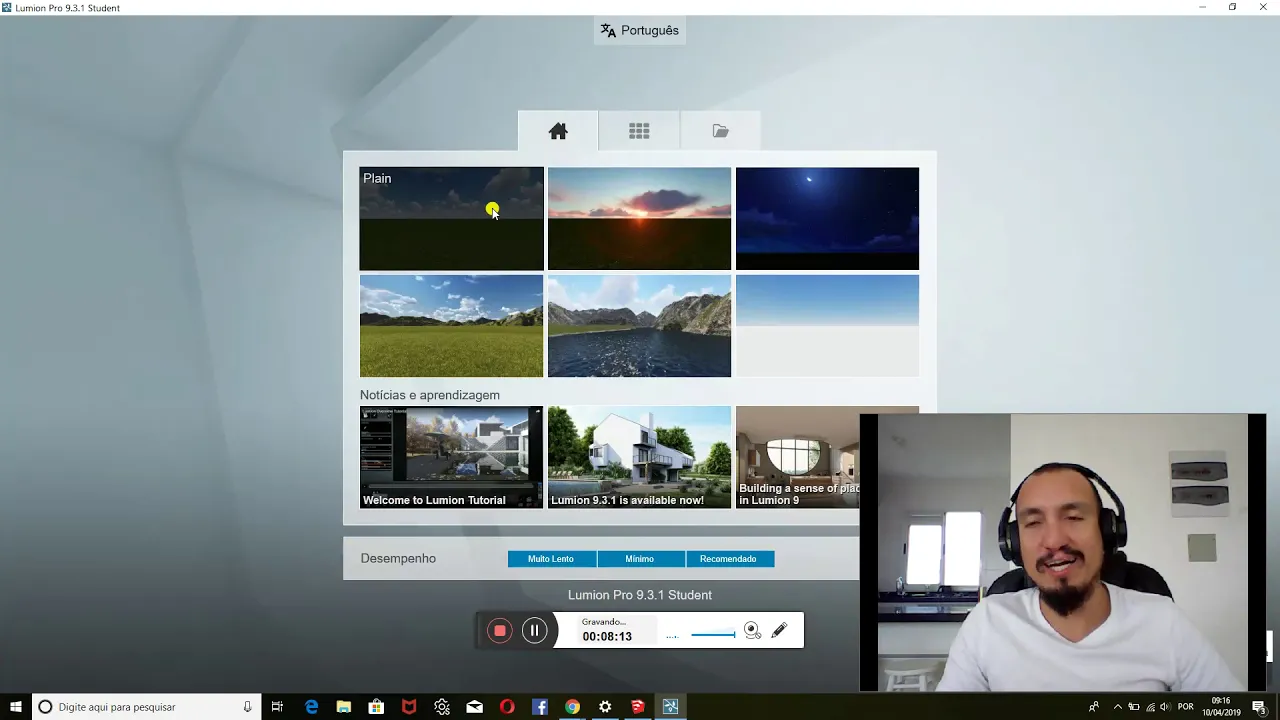Screen dimensions: 1280x720
Task: Change language using the Português selector
Action: tap(639, 30)
